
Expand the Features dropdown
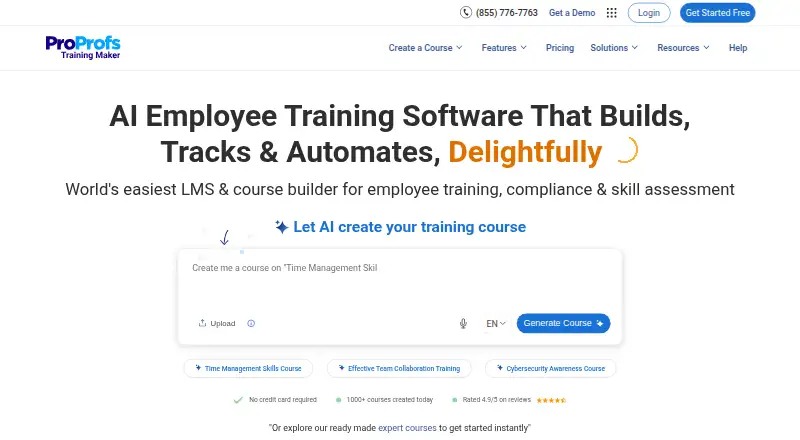click(504, 47)
